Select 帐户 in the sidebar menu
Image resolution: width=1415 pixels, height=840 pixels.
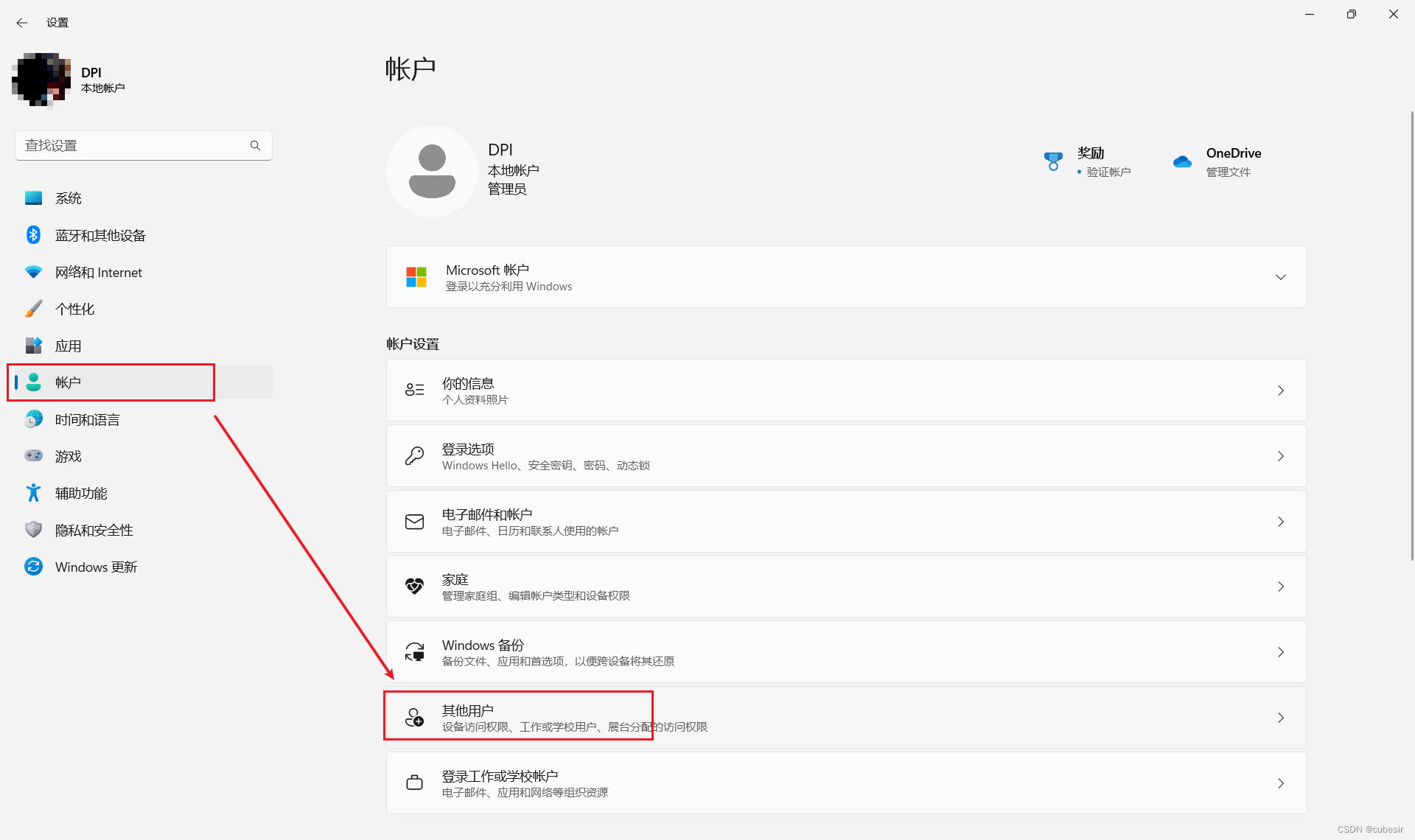click(x=69, y=382)
